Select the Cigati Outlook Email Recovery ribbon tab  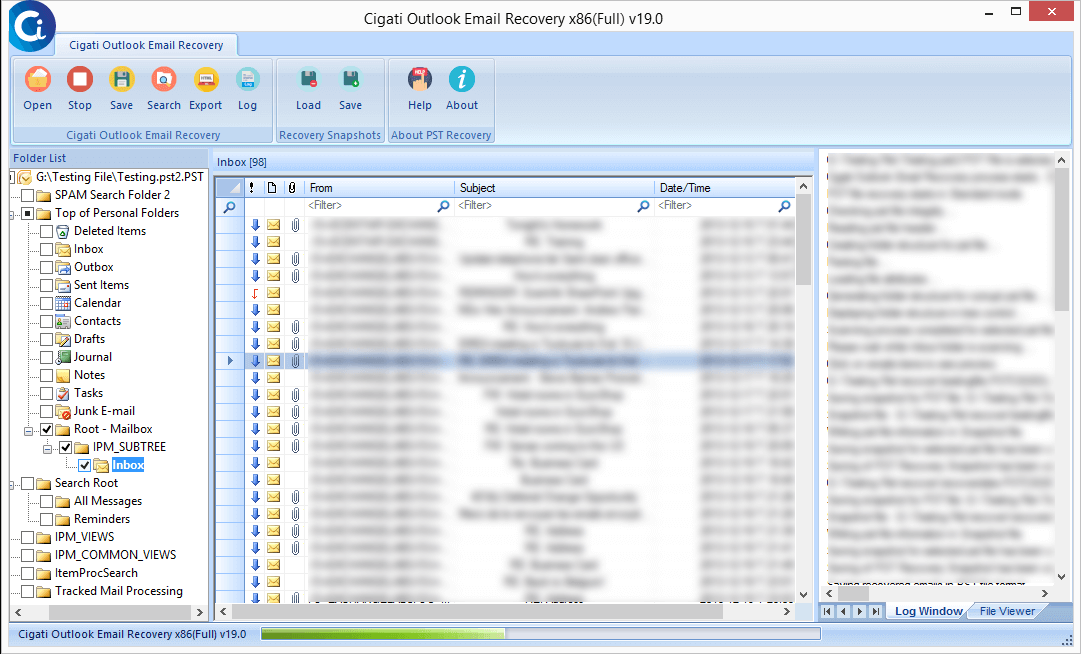click(x=146, y=45)
